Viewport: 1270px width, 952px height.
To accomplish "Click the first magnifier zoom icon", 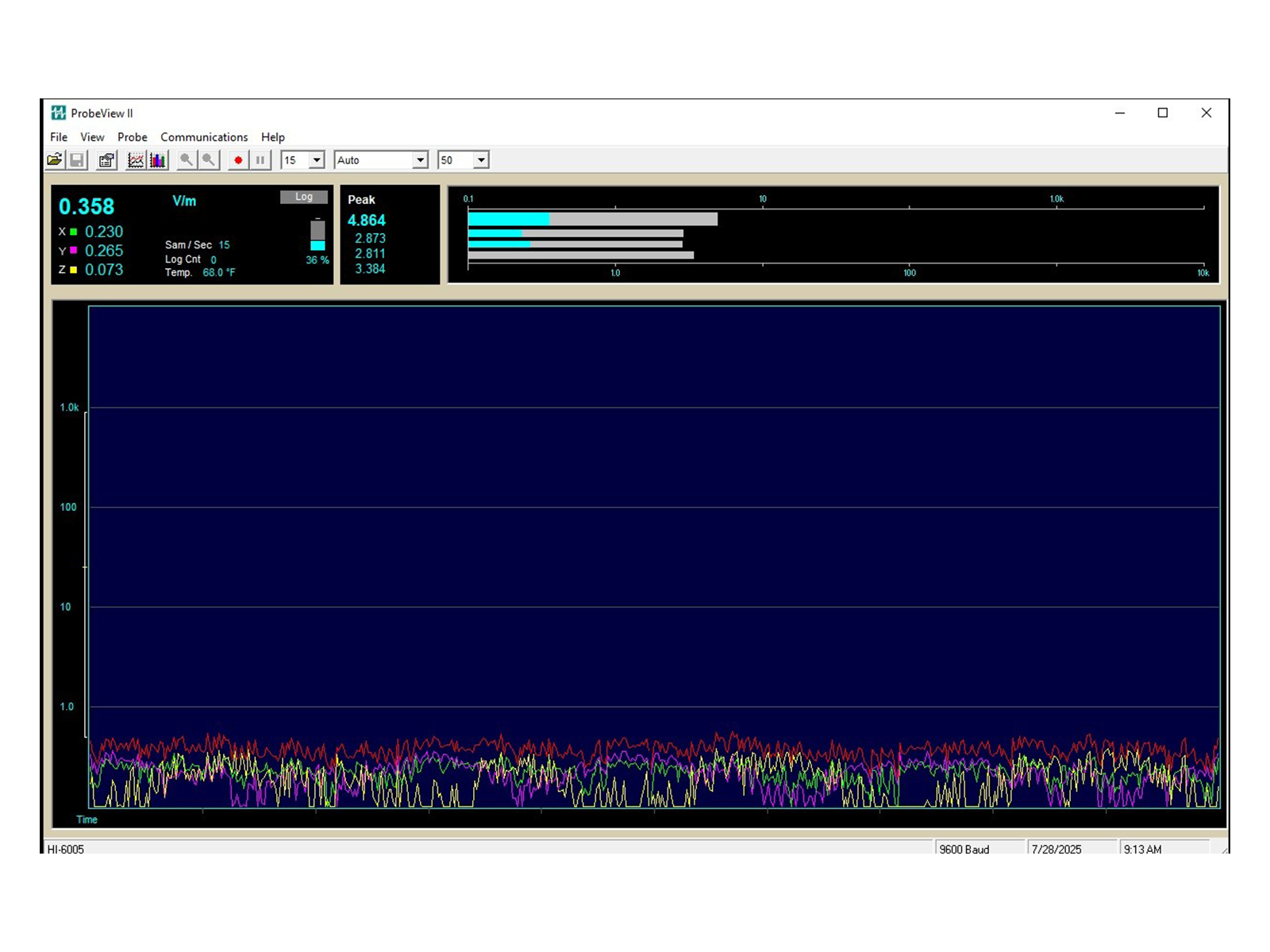I will click(187, 160).
